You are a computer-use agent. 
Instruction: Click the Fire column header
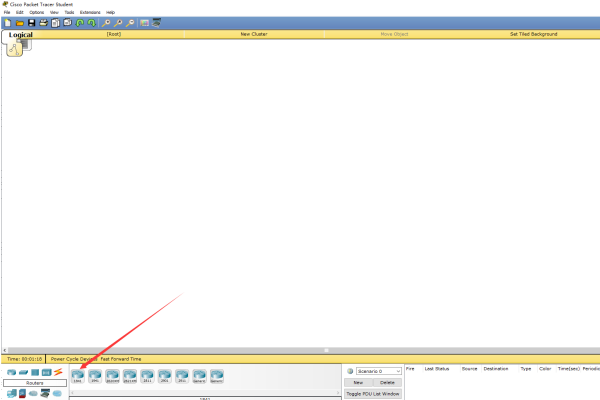410,369
